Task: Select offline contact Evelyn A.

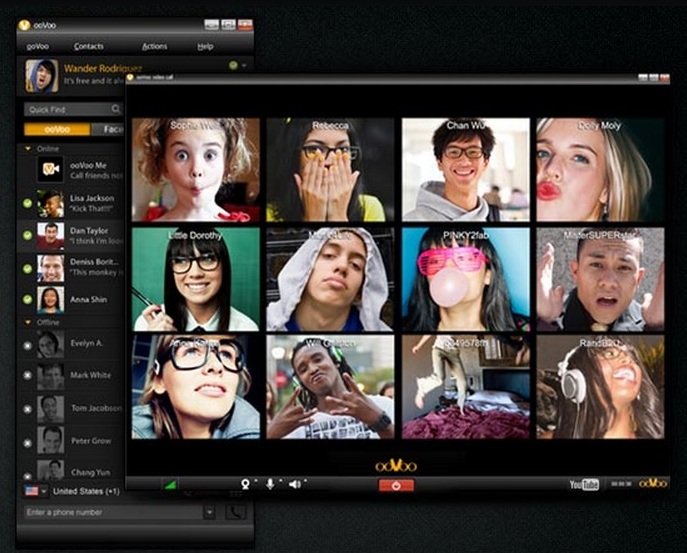Action: click(x=71, y=344)
